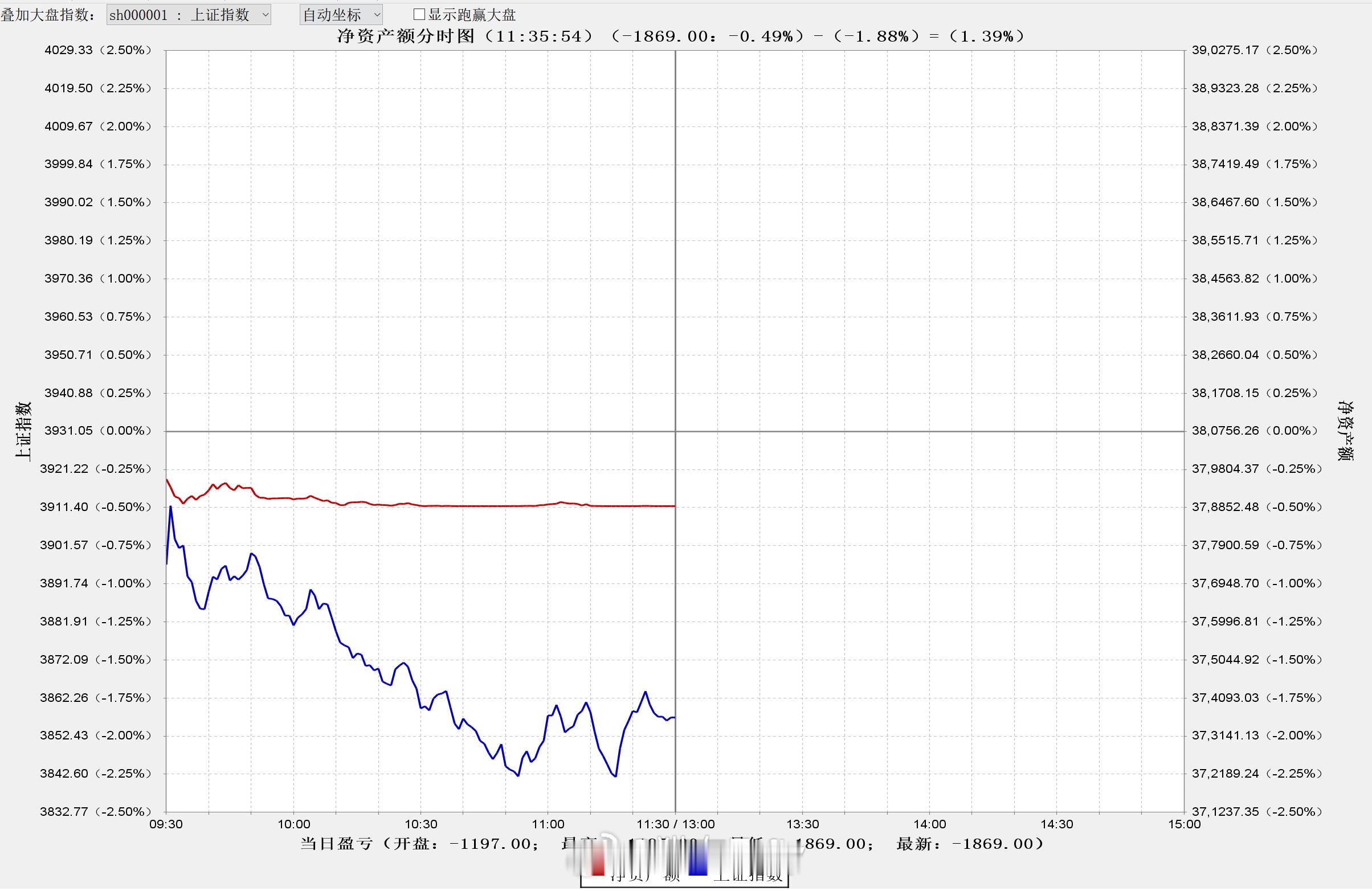The image size is (1372, 891).
Task: Click the 净资产额分时图 chart title
Action: (x=406, y=36)
